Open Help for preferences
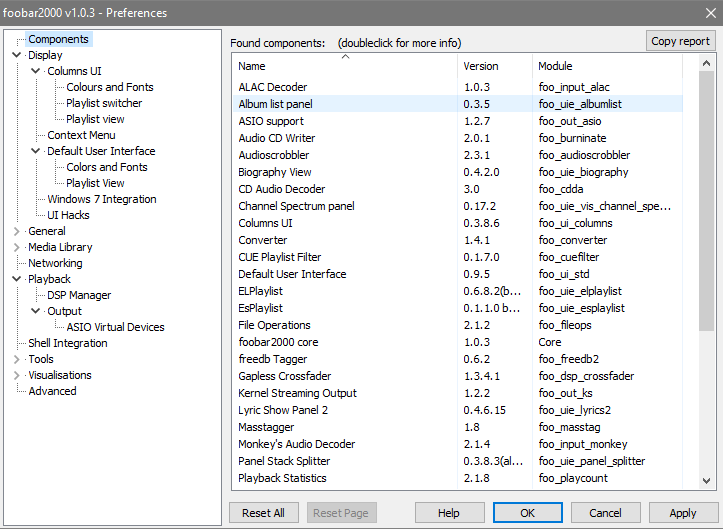The image size is (723, 529). 449,513
